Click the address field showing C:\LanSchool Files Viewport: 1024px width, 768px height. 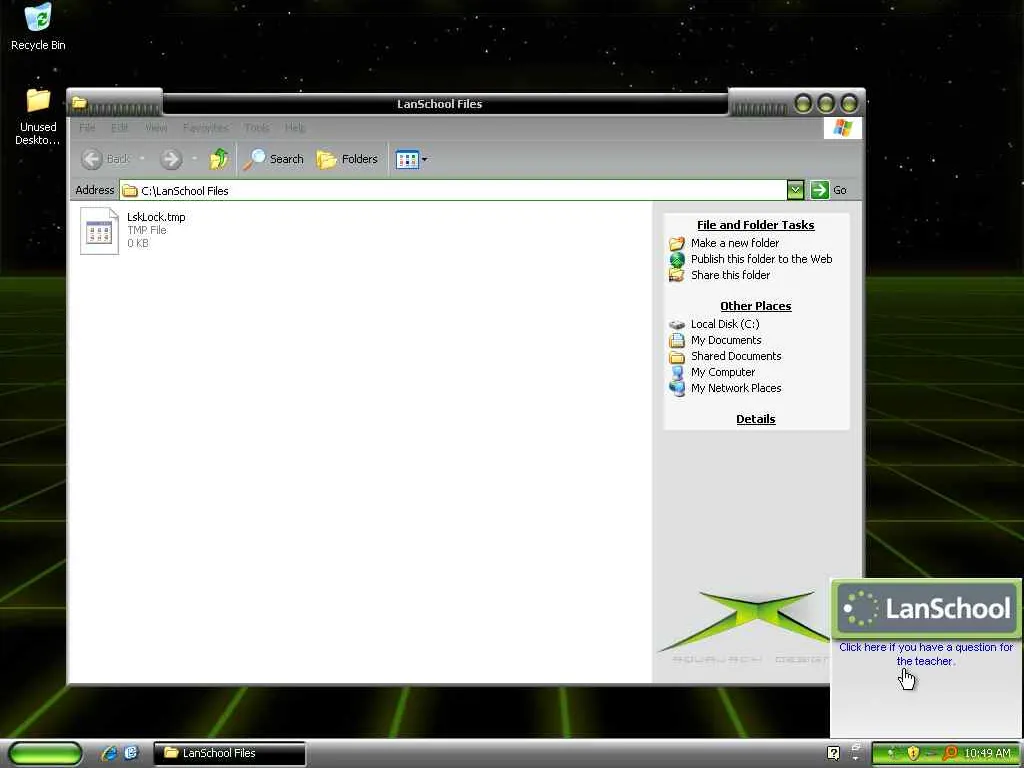[x=453, y=191]
